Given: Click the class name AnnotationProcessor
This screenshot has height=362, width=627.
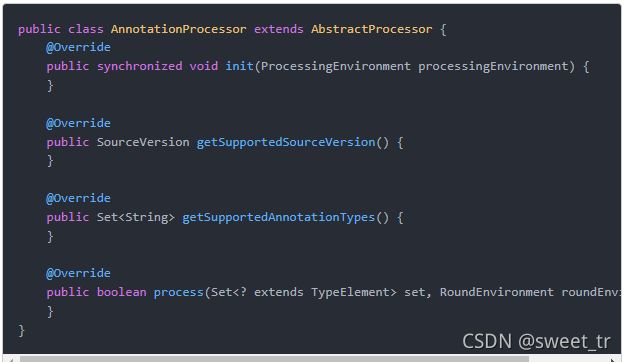Looking at the screenshot, I should (178, 29).
